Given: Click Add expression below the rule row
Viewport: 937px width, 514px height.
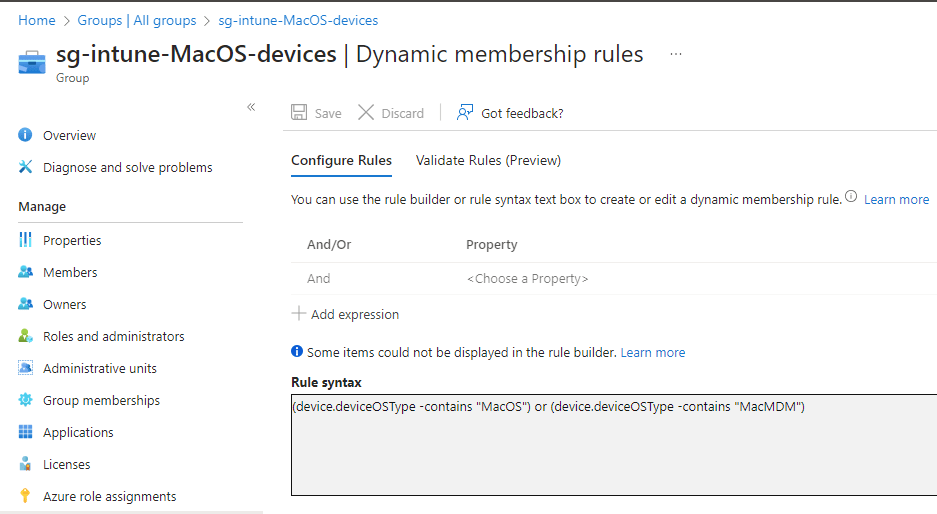Looking at the screenshot, I should tap(345, 314).
